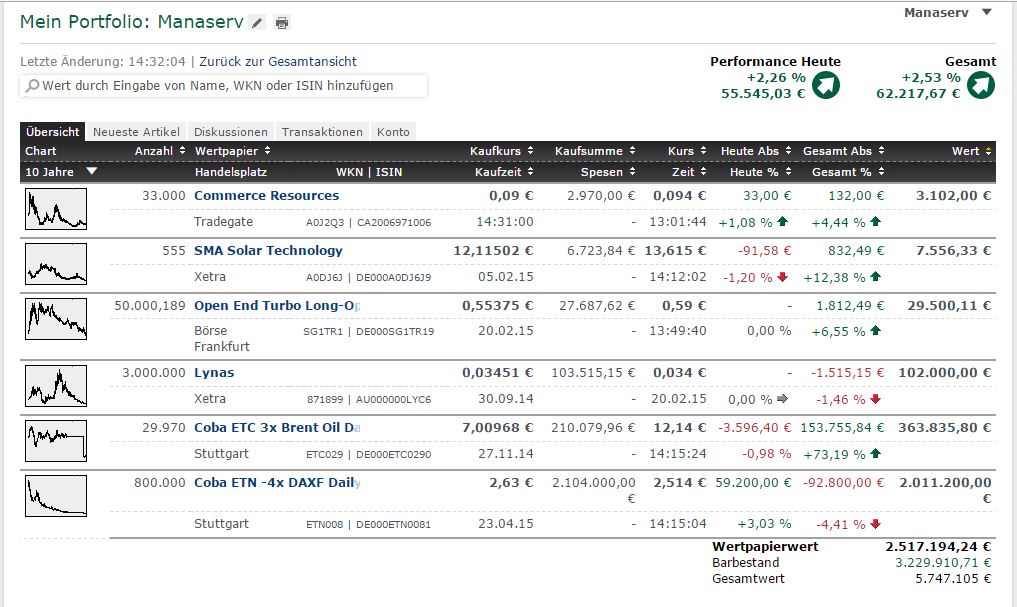
Task: Click the Performance Heute trend arrow icon
Action: 827,85
